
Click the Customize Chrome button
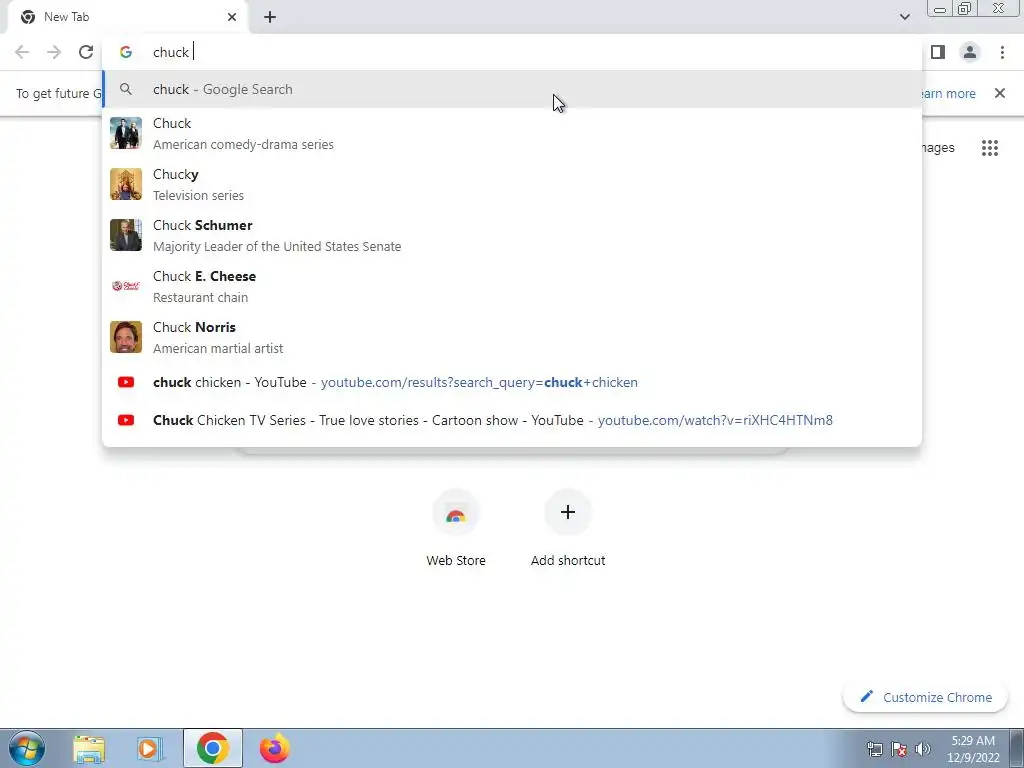tap(926, 697)
